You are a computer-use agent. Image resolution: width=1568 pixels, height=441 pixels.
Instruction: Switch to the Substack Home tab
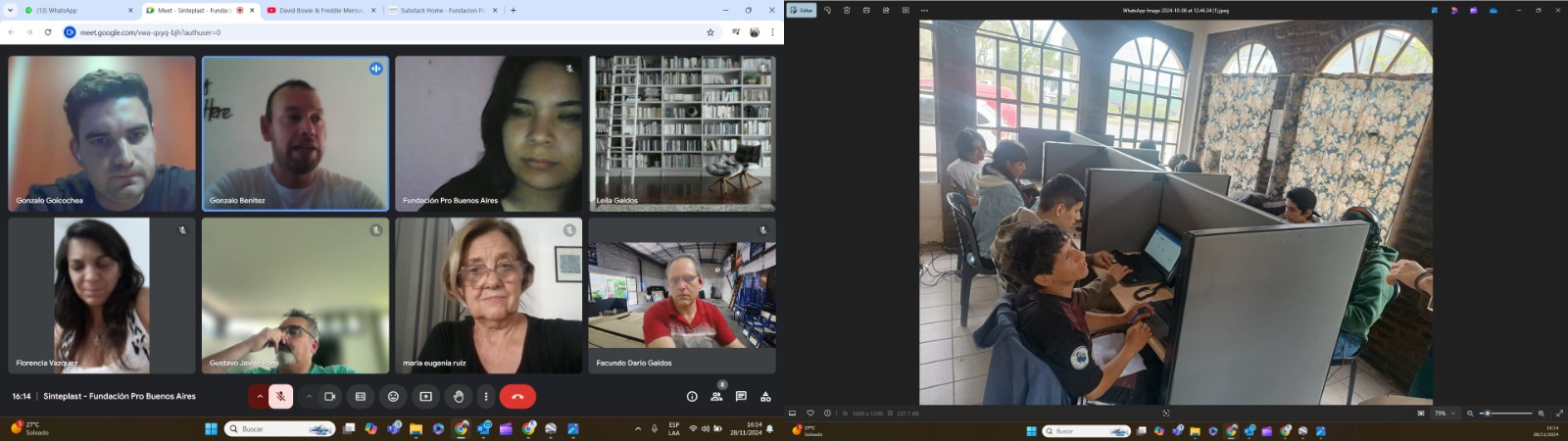click(x=441, y=11)
